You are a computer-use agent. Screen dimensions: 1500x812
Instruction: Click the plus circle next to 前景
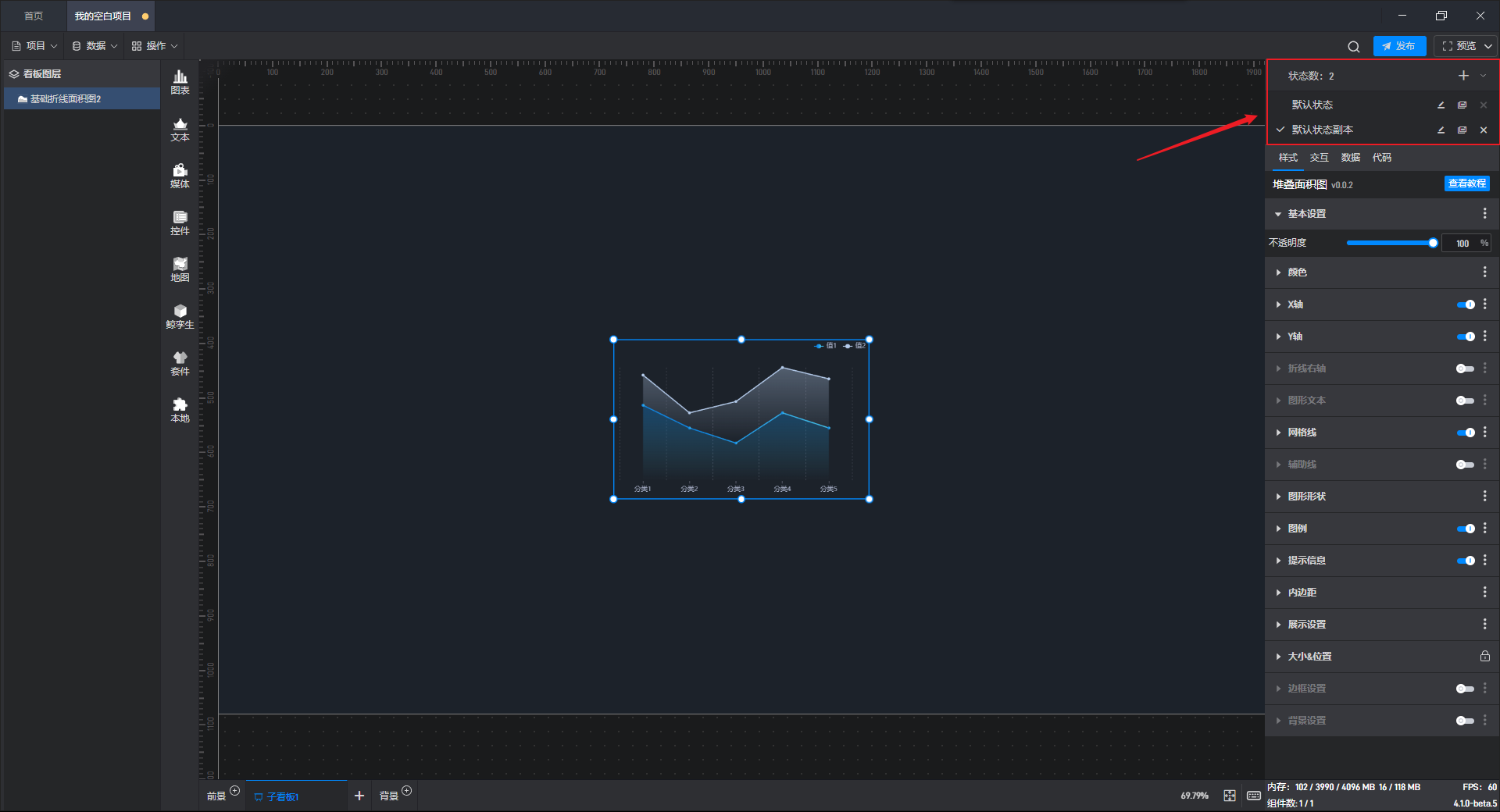click(234, 791)
